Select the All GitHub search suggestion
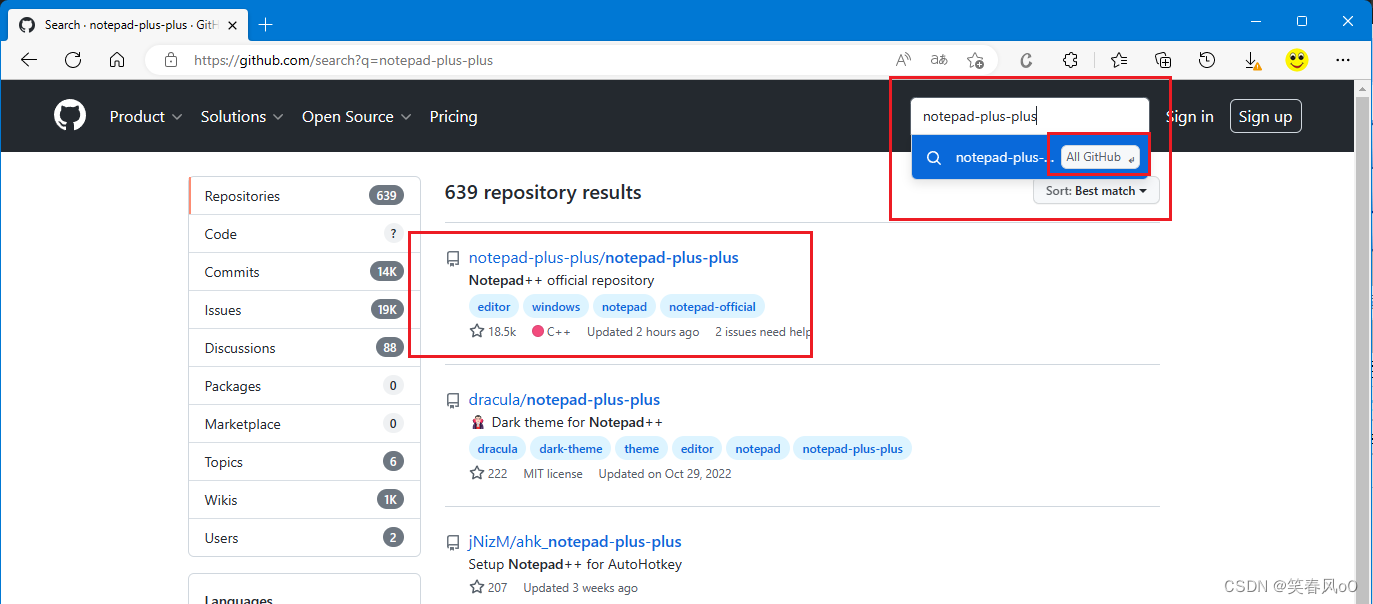1373x604 pixels. tap(1030, 157)
